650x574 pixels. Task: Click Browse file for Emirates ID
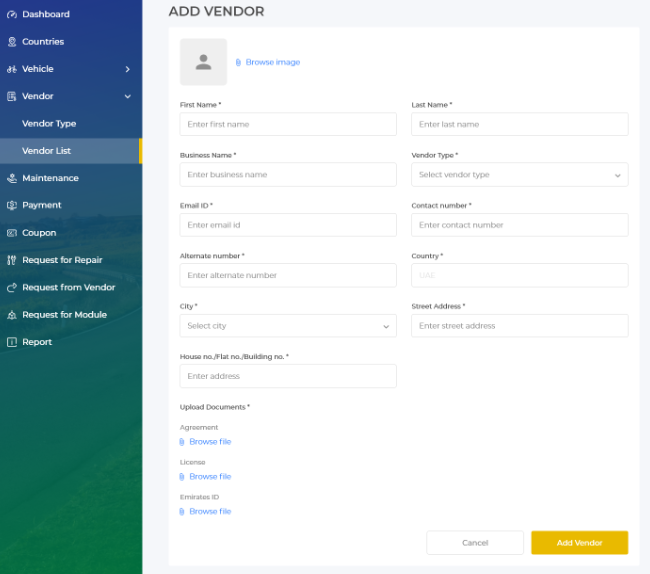click(210, 511)
